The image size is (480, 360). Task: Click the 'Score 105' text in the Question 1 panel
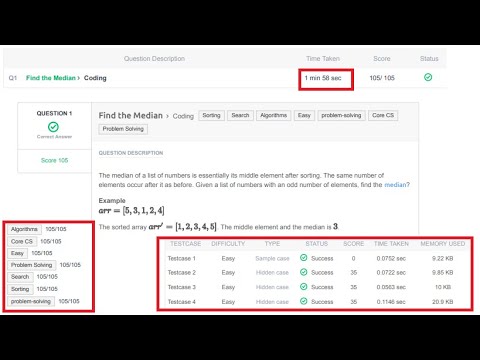(54, 160)
